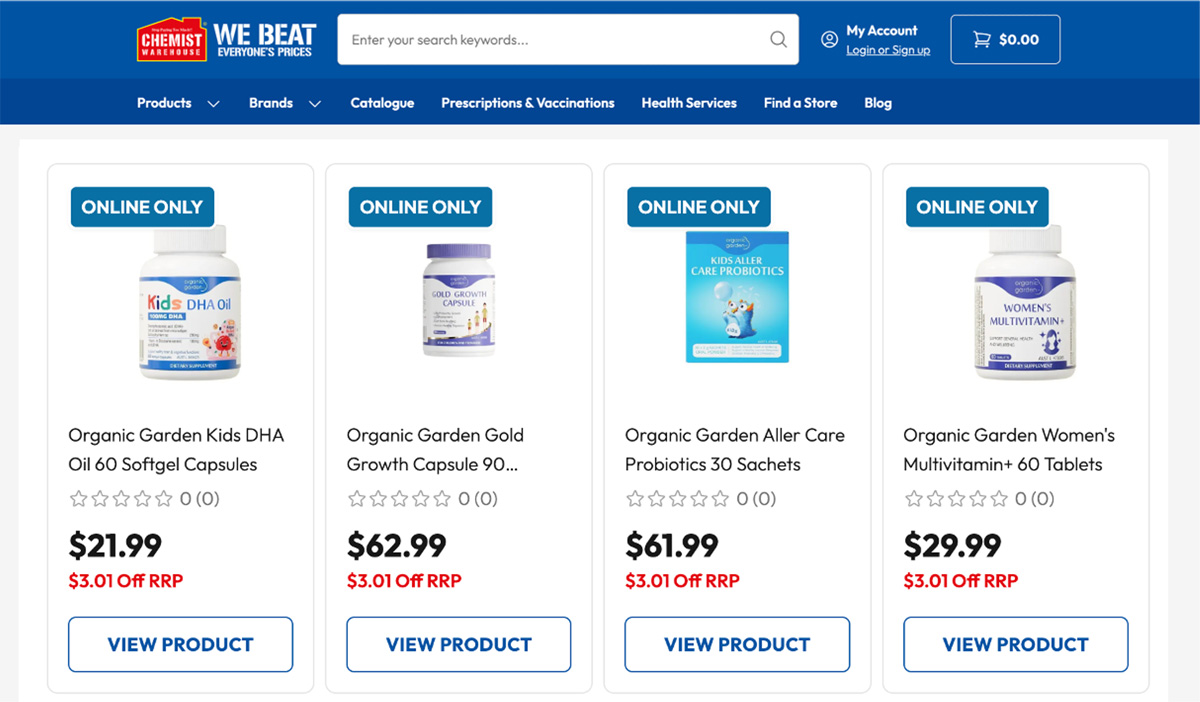The width and height of the screenshot is (1200, 702).
Task: View product for Kids DHA Oil
Action: (x=181, y=644)
